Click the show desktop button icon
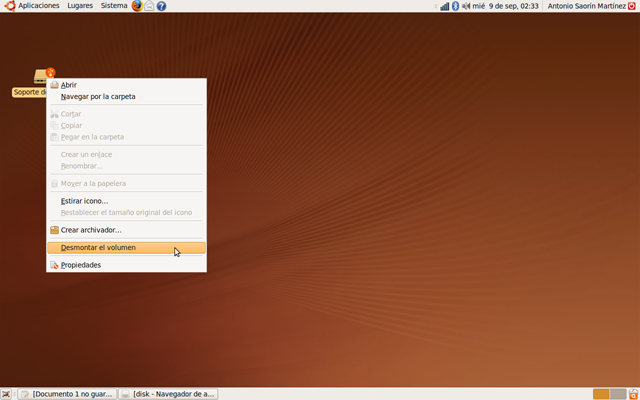Screen dimensions: 640x400 click(x=7, y=394)
